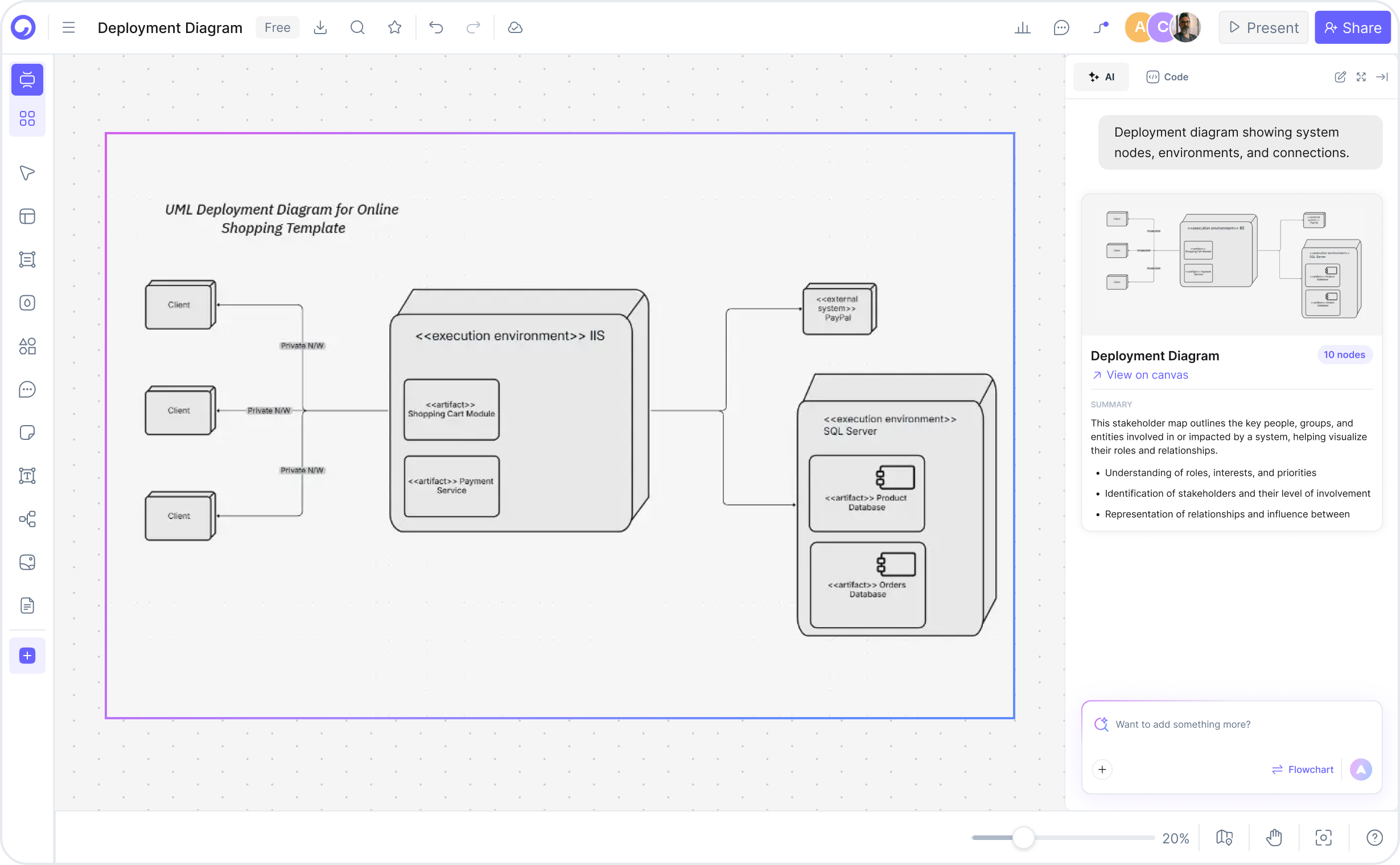
Task: Select the pointer arrow tool
Action: (27, 173)
